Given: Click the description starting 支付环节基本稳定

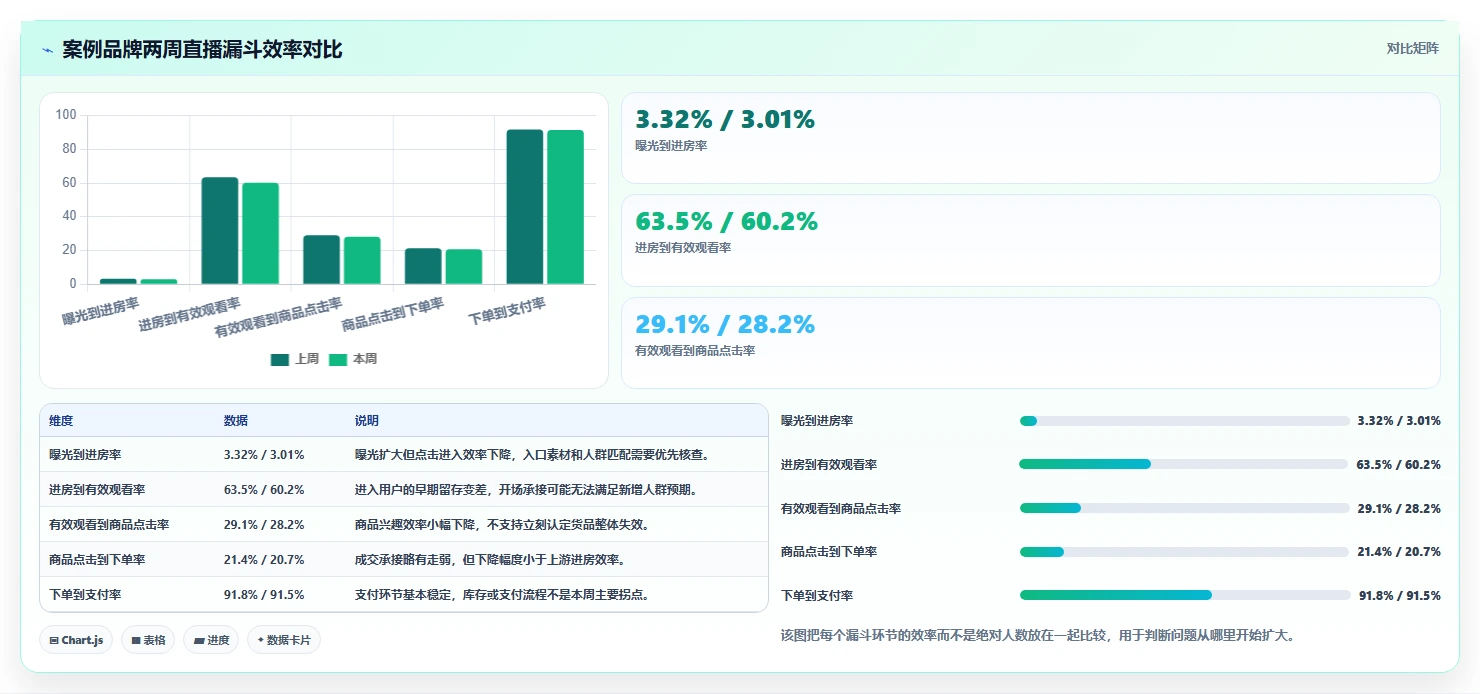Looking at the screenshot, I should click(504, 595).
